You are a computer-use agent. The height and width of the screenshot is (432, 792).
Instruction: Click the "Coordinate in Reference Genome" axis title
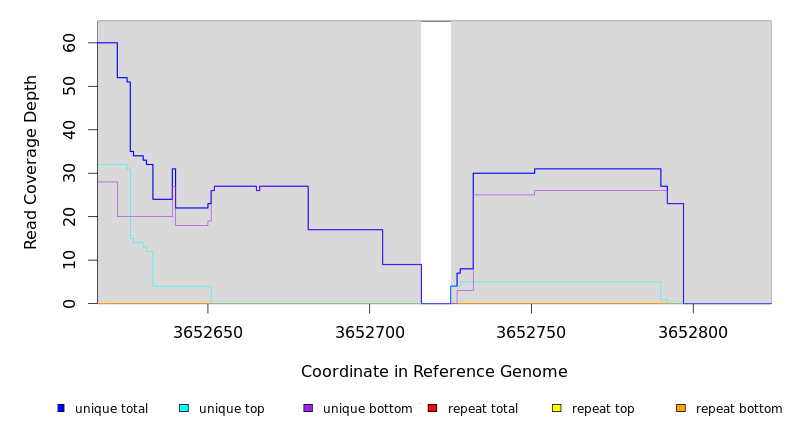click(x=434, y=372)
